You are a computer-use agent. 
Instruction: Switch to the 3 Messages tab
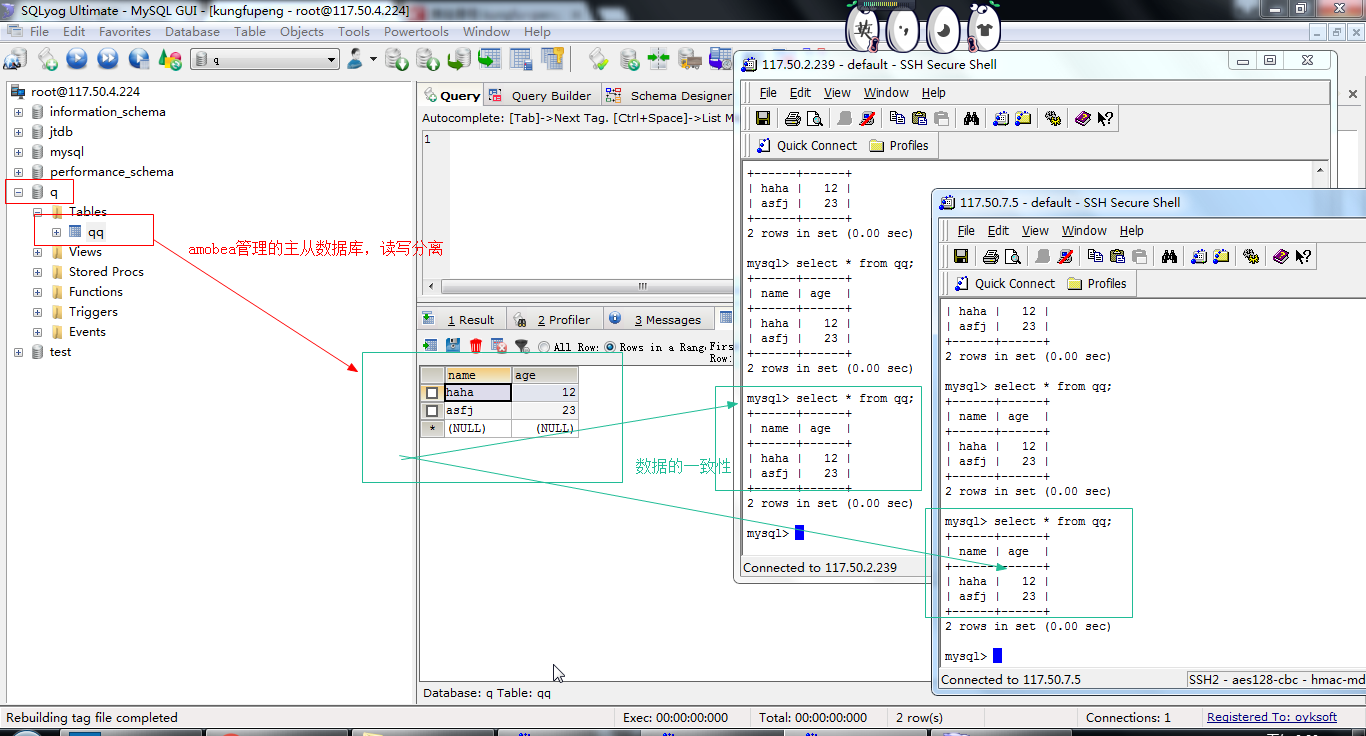point(657,320)
